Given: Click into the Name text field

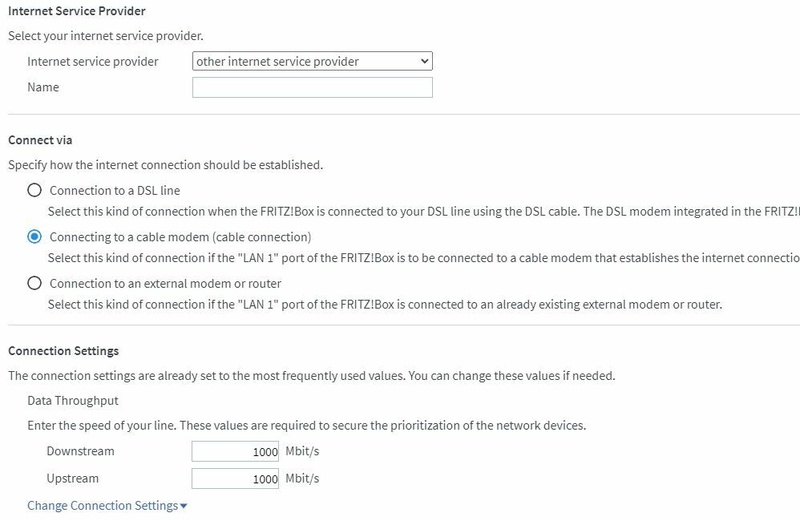Looking at the screenshot, I should [311, 88].
